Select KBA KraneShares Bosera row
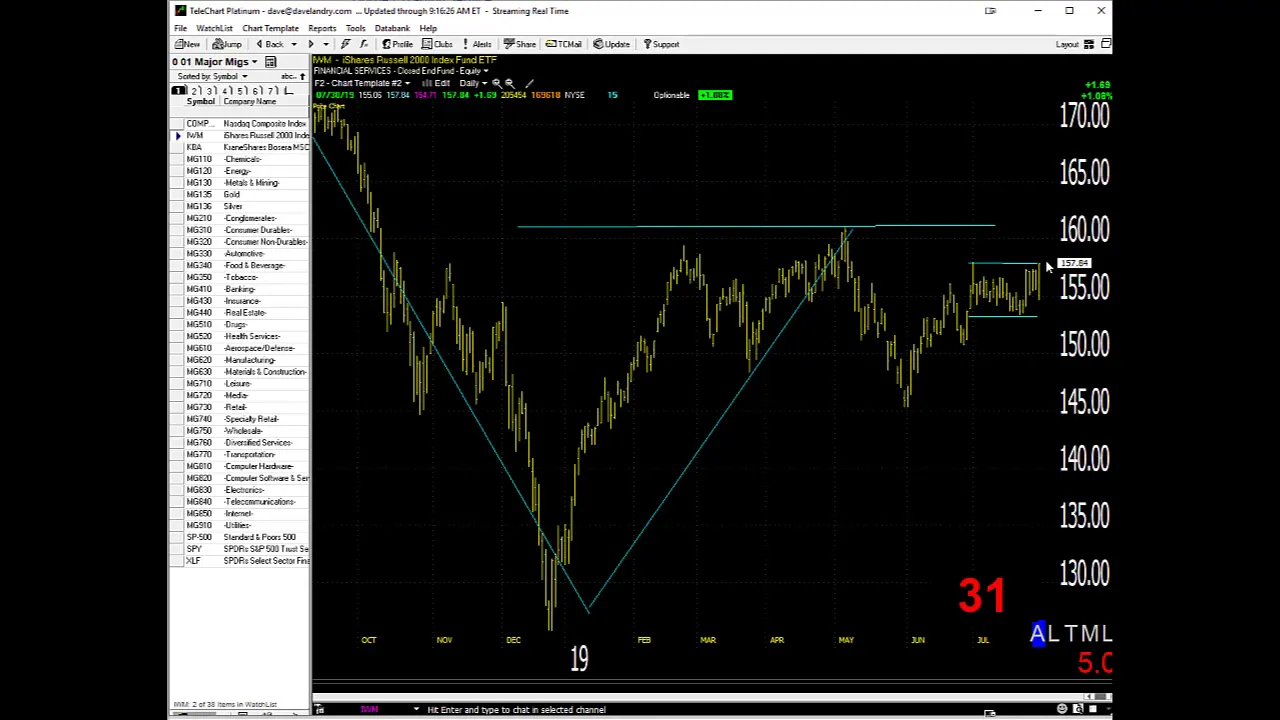The height and width of the screenshot is (720, 1280). 240,147
